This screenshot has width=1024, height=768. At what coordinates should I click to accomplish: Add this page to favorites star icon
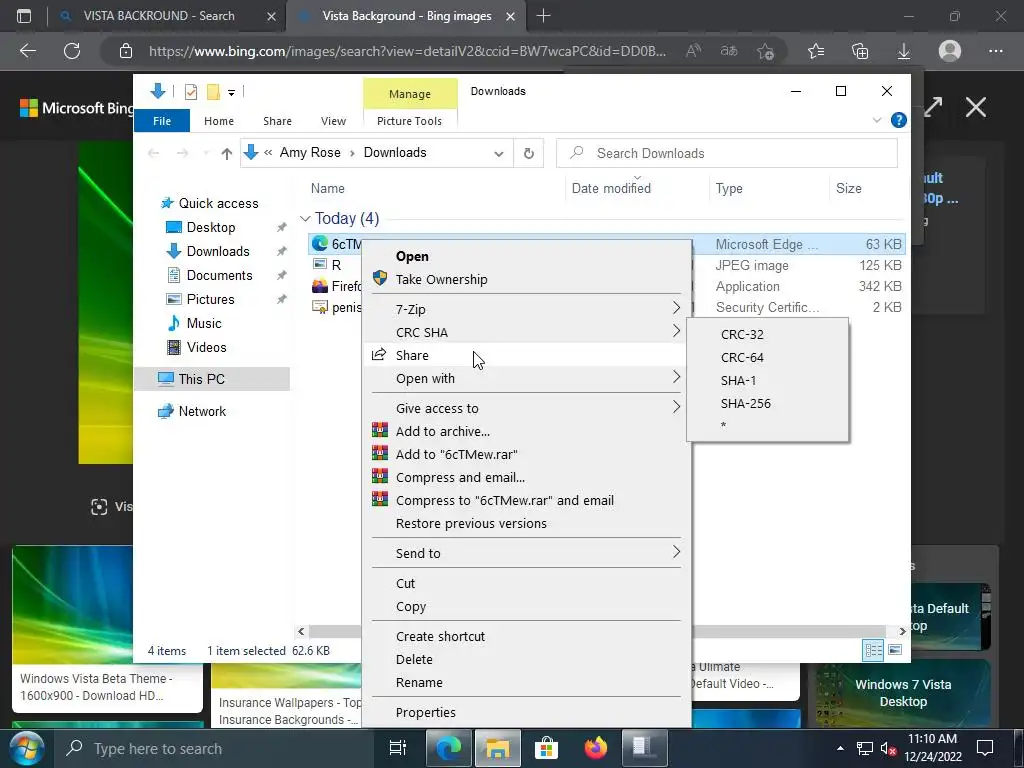(x=765, y=51)
